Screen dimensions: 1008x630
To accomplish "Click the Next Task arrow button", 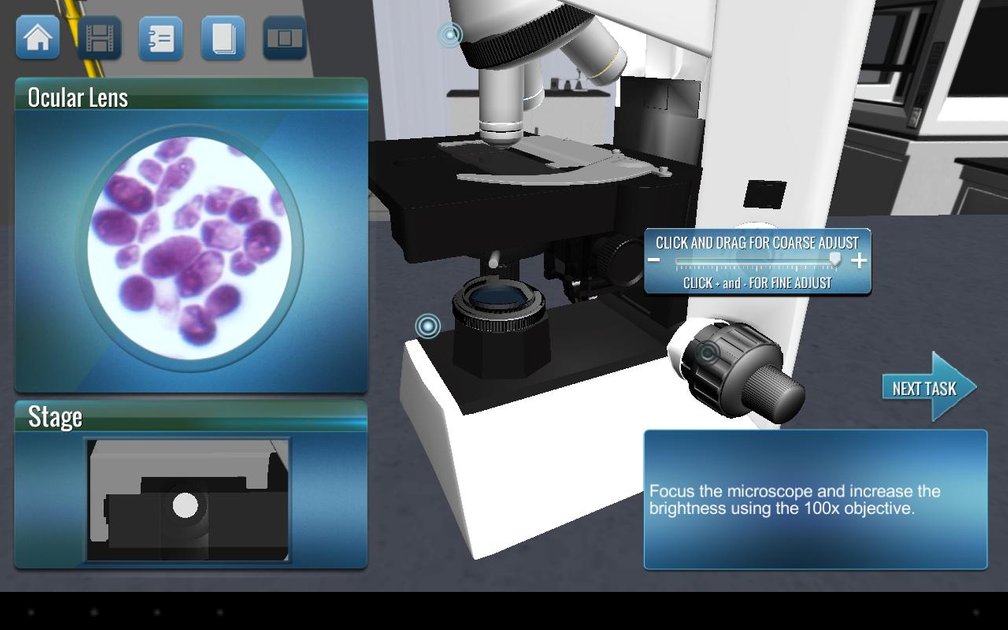I will click(x=929, y=387).
